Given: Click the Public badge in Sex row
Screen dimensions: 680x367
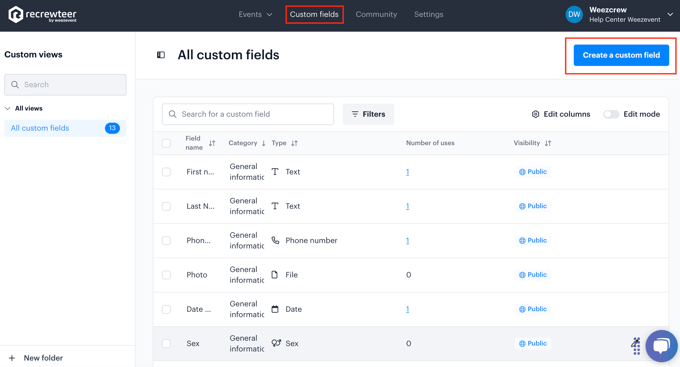Looking at the screenshot, I should pyautogui.click(x=533, y=343).
